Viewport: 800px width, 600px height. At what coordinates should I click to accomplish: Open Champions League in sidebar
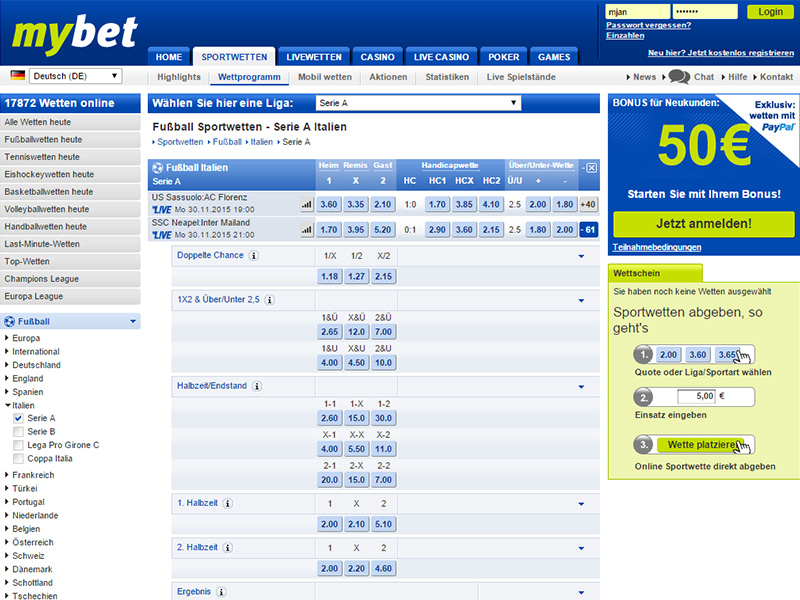coord(70,279)
